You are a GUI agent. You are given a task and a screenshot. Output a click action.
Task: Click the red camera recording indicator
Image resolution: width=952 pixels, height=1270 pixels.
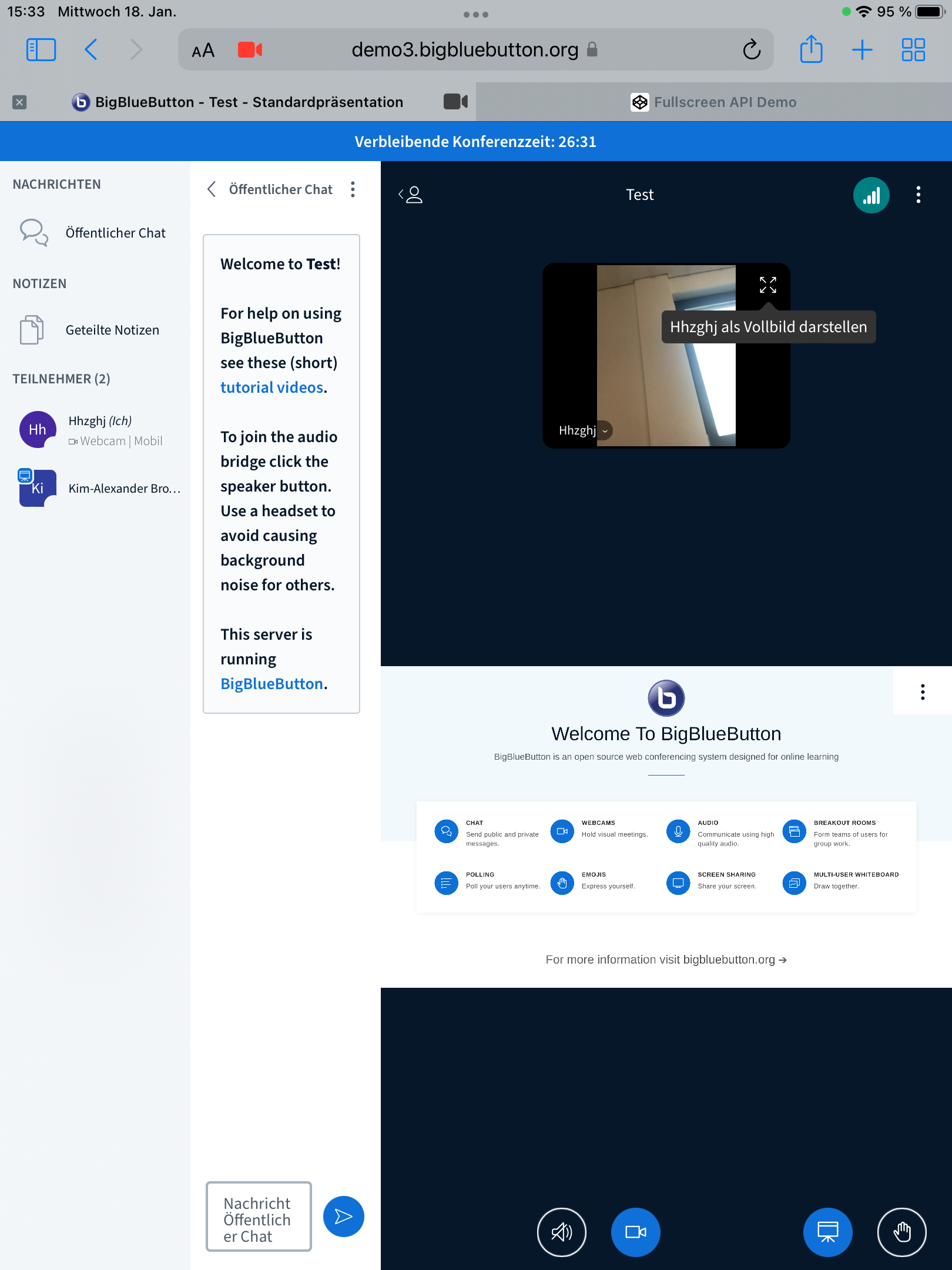click(x=250, y=49)
